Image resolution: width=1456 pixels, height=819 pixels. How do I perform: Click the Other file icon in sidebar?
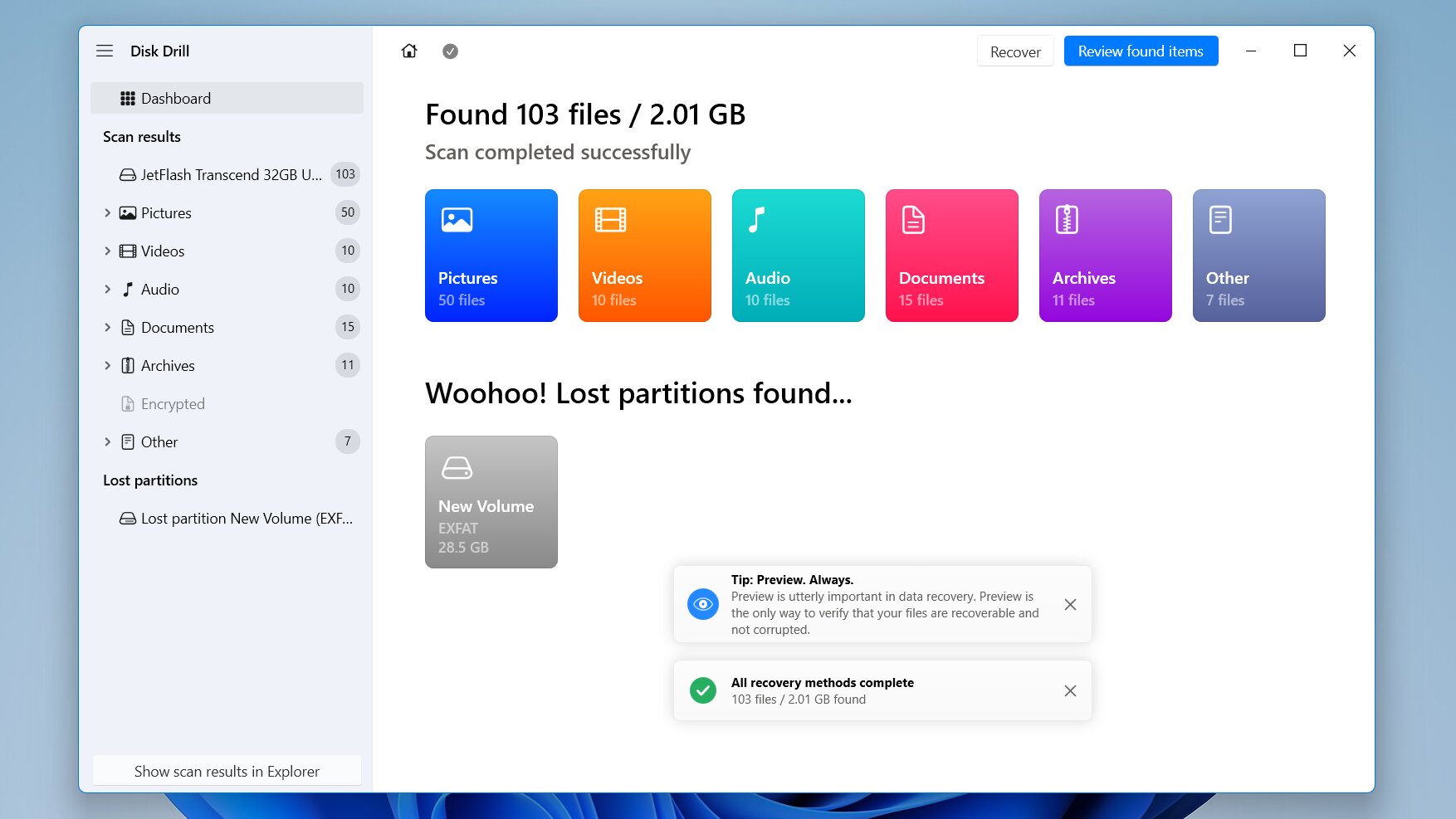[128, 442]
